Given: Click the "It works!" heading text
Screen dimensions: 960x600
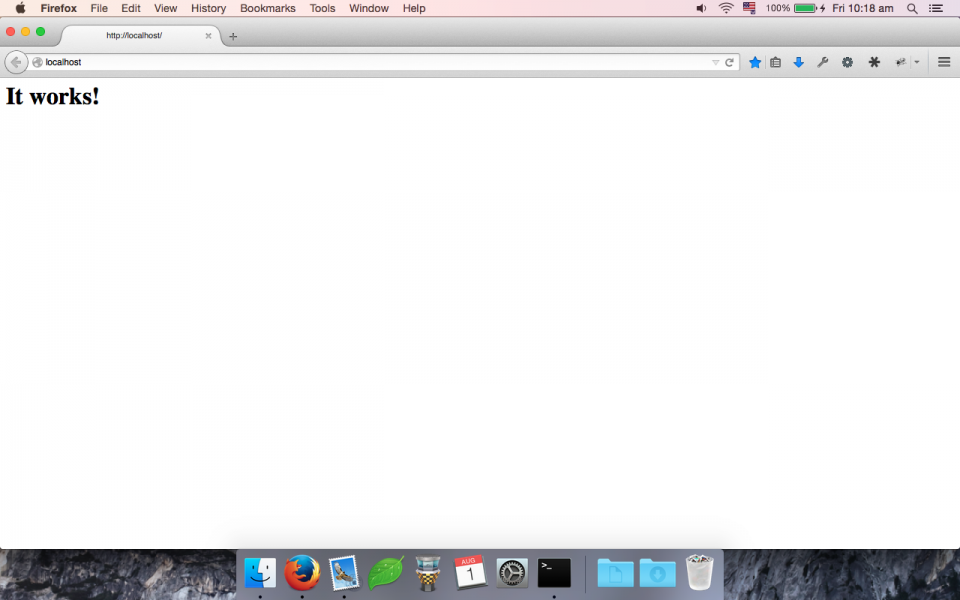Looking at the screenshot, I should [x=53, y=97].
